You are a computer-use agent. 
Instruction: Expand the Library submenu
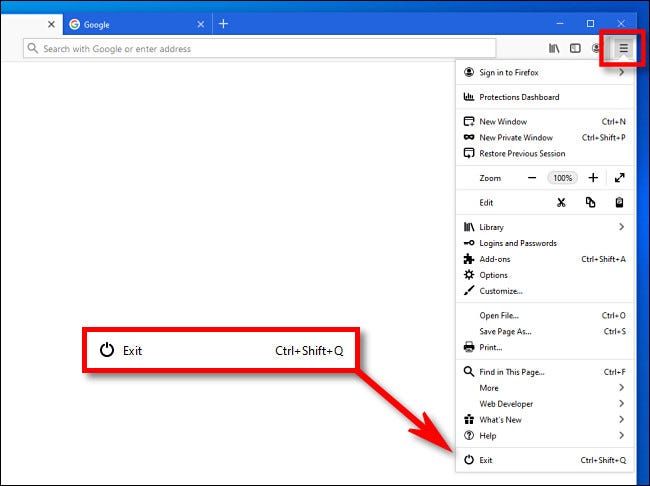545,227
